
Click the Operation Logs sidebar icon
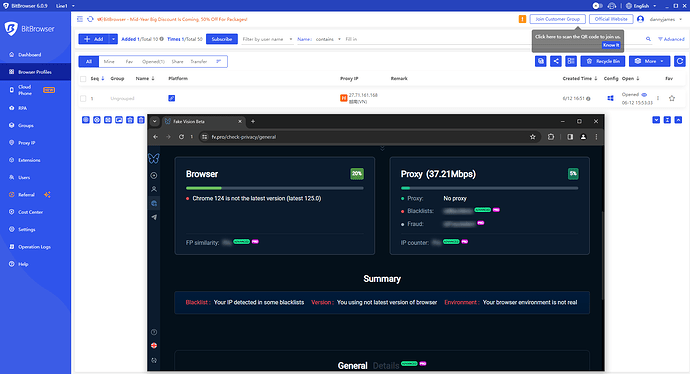(11, 247)
